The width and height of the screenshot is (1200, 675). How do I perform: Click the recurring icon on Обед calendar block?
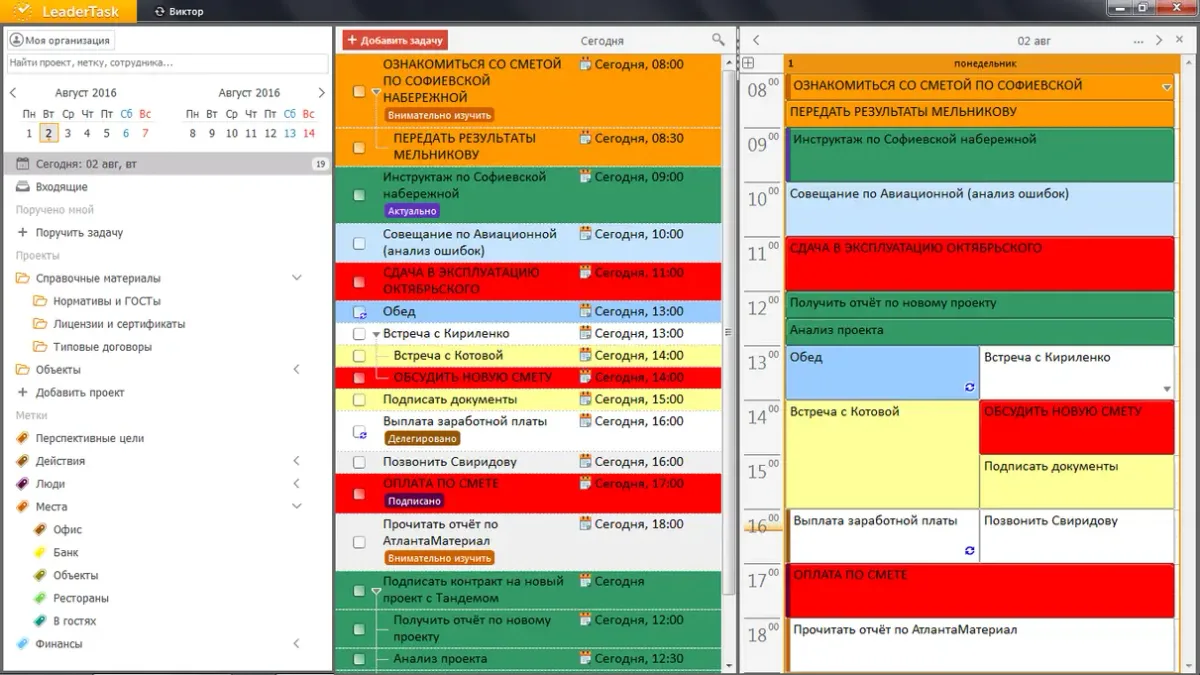click(968, 387)
